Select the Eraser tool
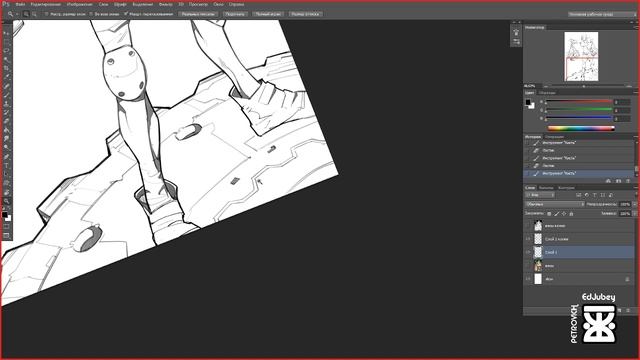 click(6, 121)
